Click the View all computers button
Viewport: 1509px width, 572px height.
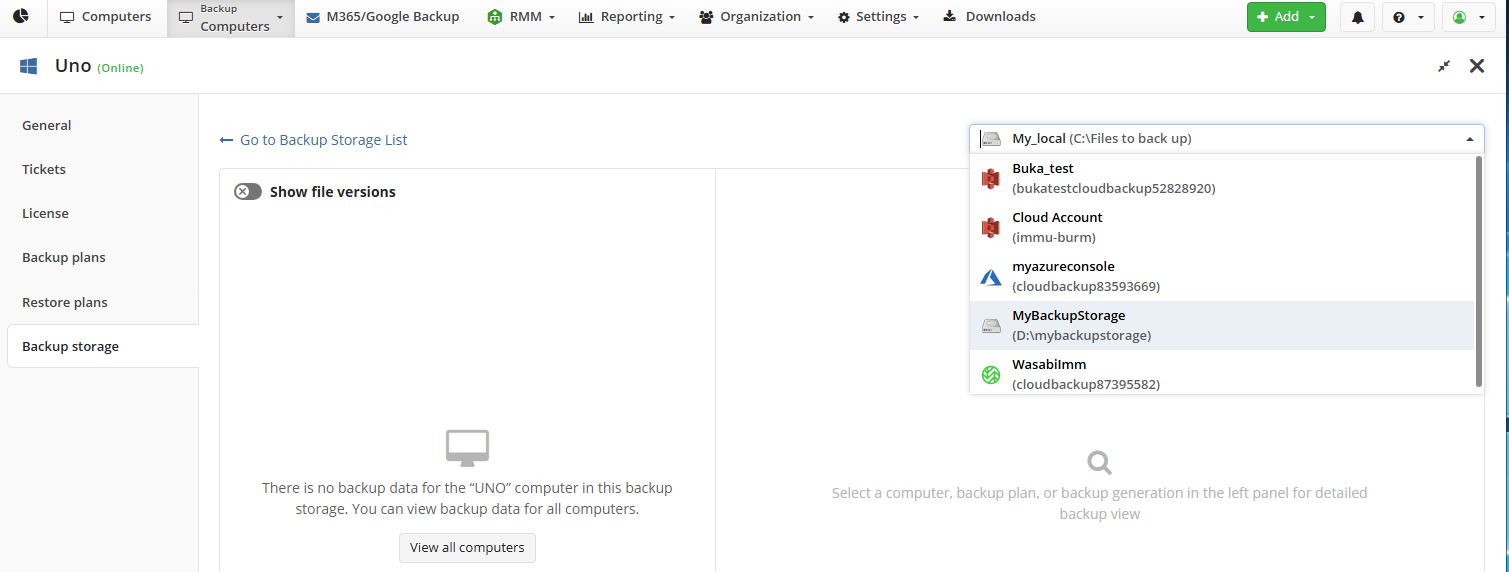(x=467, y=548)
